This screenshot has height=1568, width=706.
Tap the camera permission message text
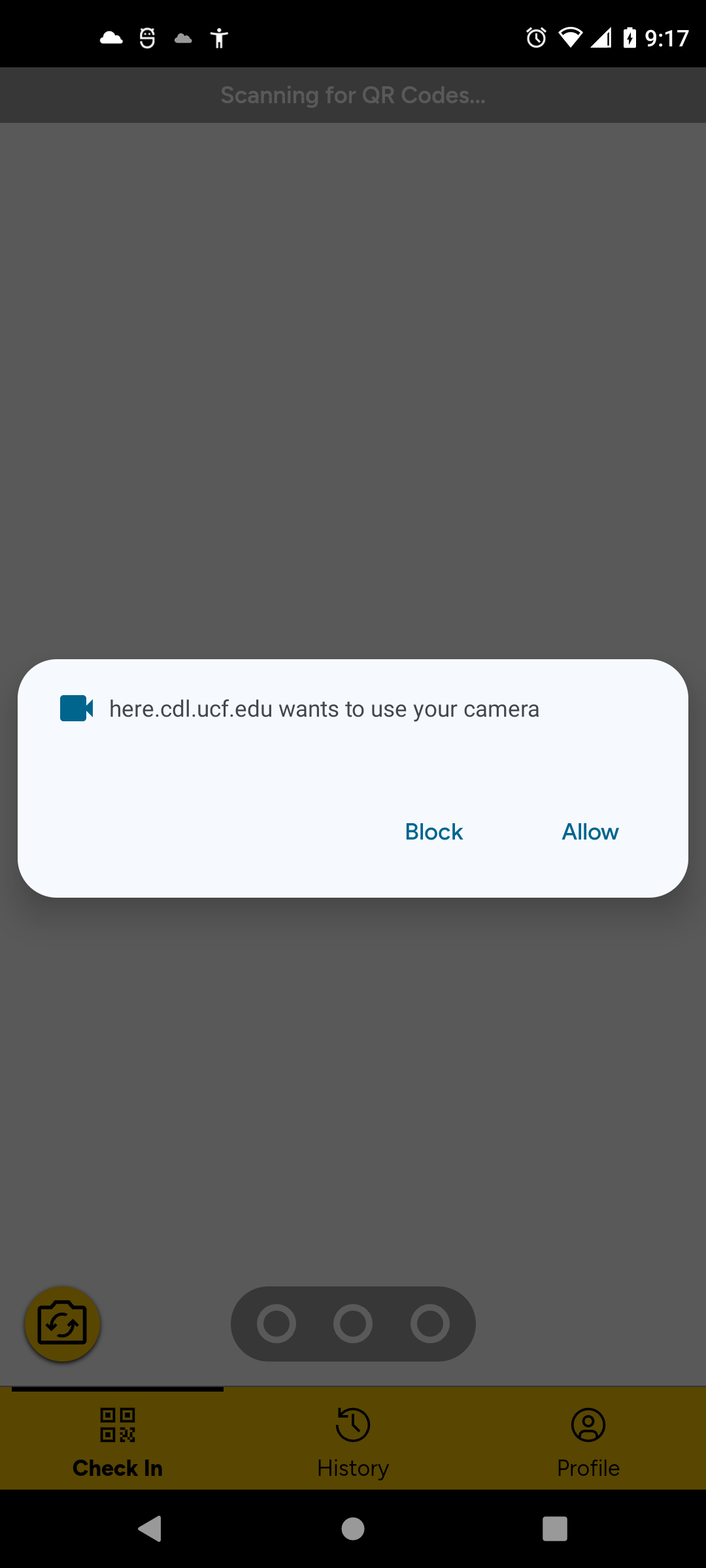(x=324, y=709)
